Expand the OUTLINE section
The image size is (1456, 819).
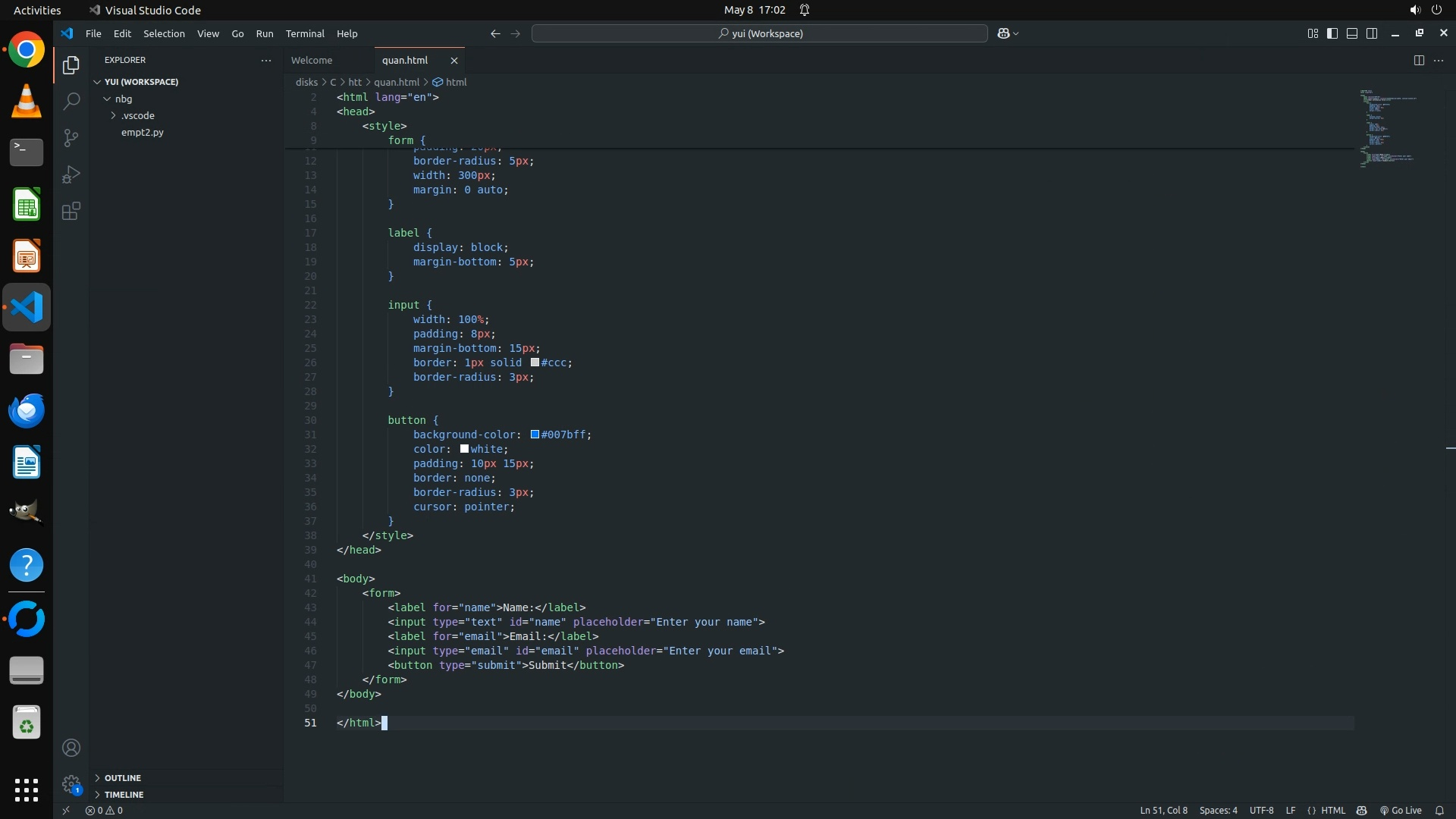coord(123,778)
